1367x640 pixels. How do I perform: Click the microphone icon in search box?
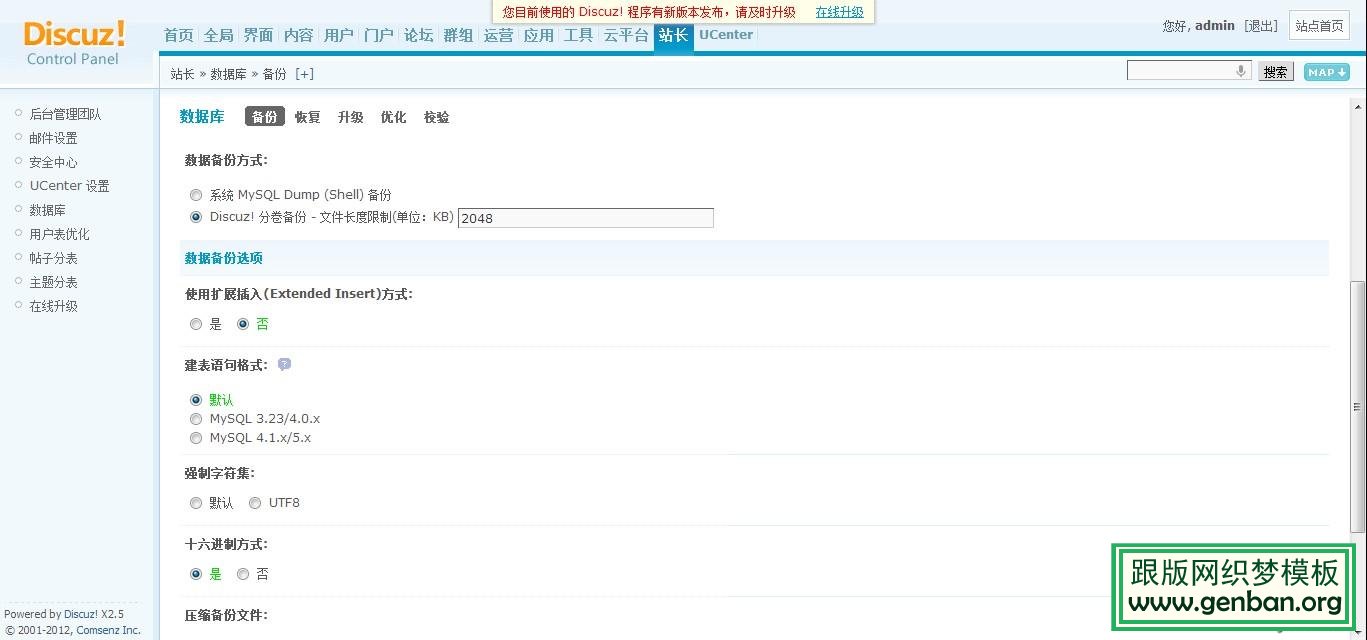click(1241, 71)
